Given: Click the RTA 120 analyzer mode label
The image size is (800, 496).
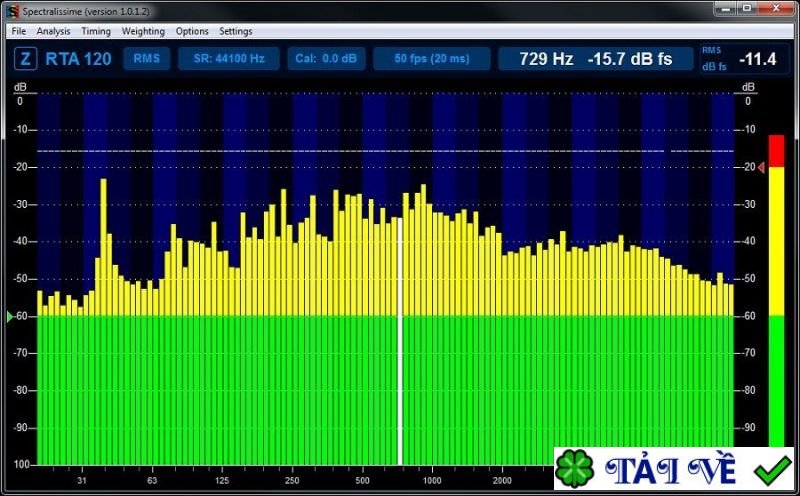Looking at the screenshot, I should pyautogui.click(x=76, y=58).
